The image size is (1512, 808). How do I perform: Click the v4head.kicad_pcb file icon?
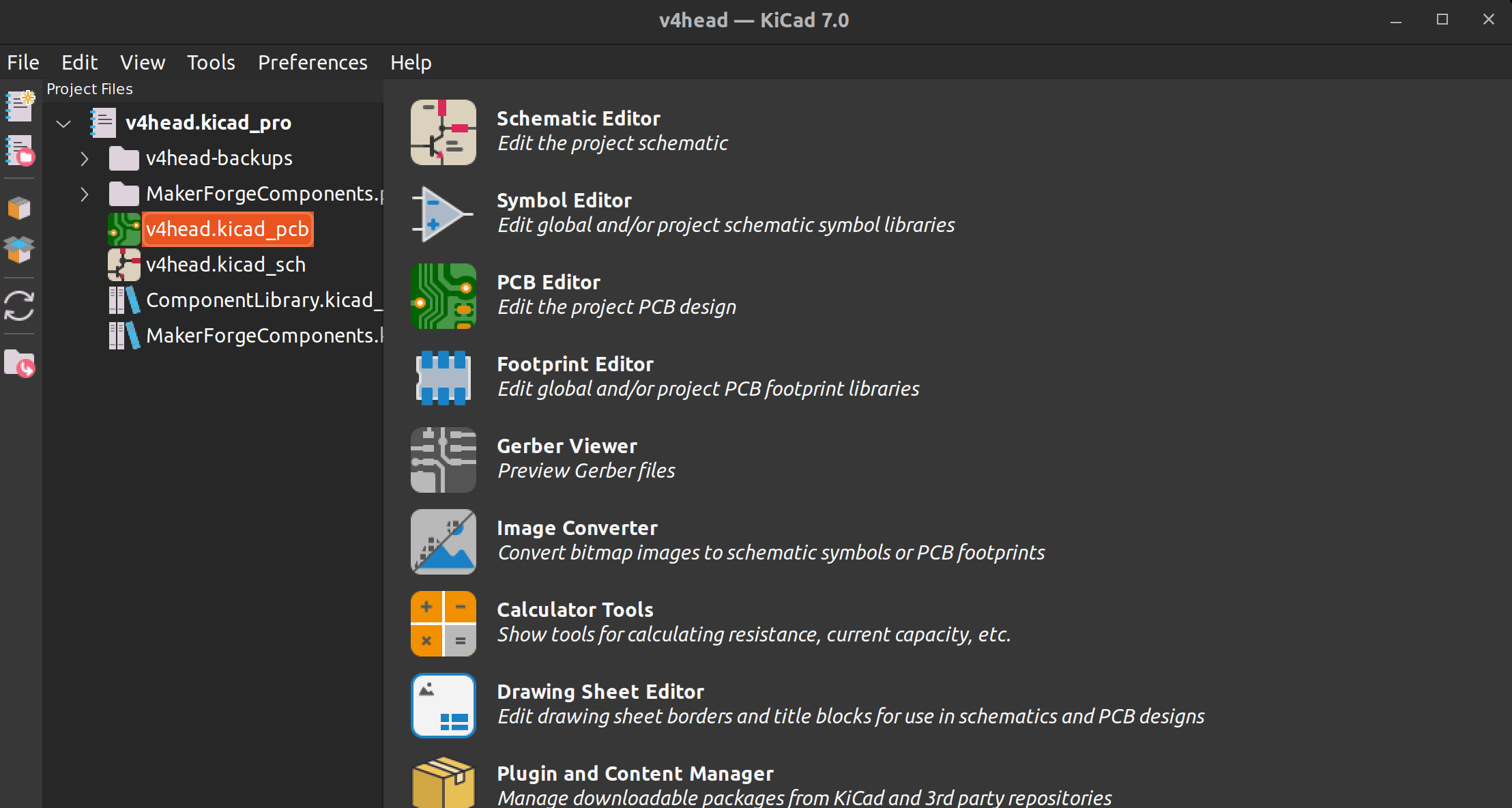click(x=124, y=229)
